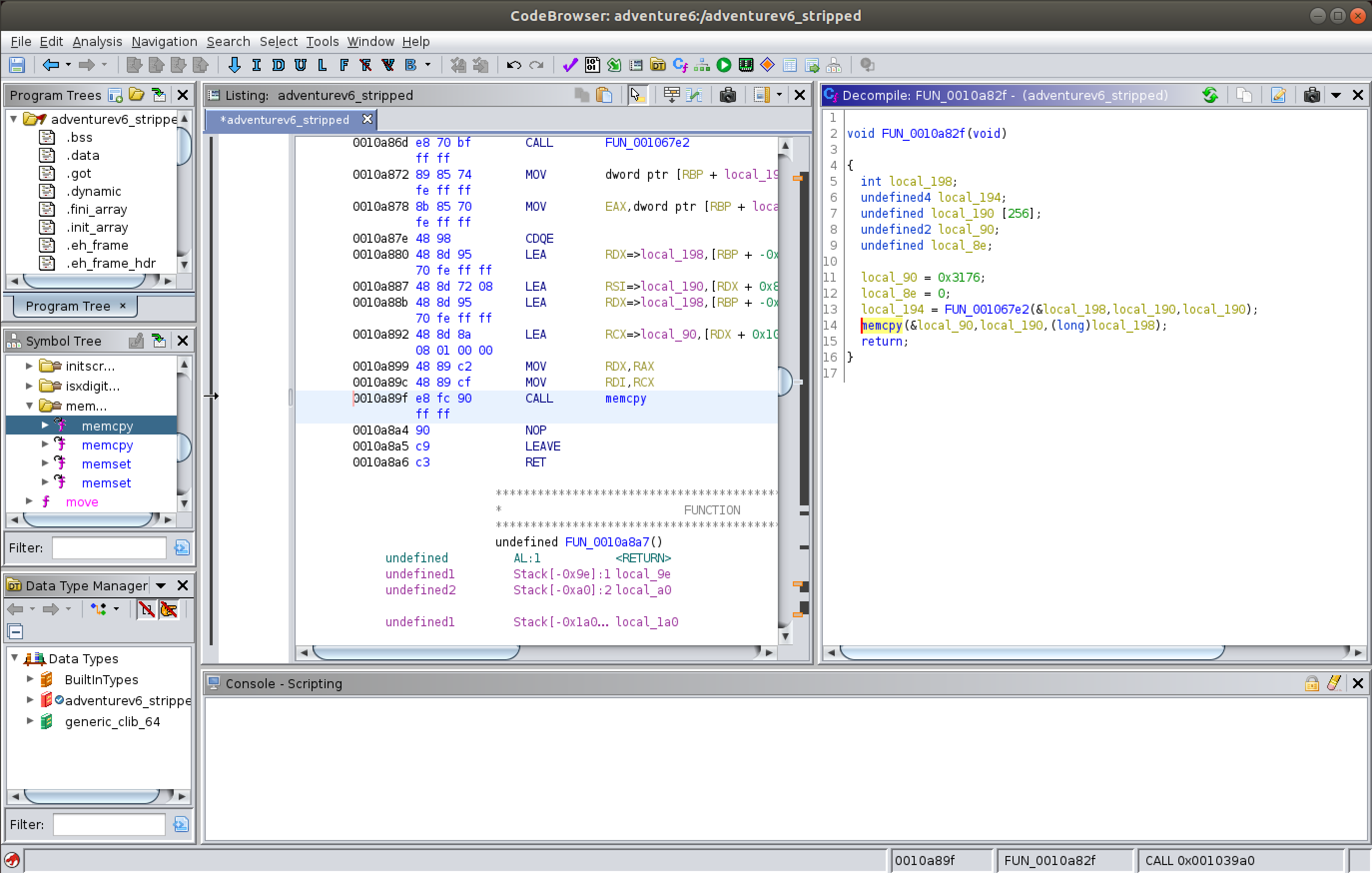This screenshot has height=873, width=1372.
Task: Click the Listing snapshot camera icon
Action: pos(727,95)
